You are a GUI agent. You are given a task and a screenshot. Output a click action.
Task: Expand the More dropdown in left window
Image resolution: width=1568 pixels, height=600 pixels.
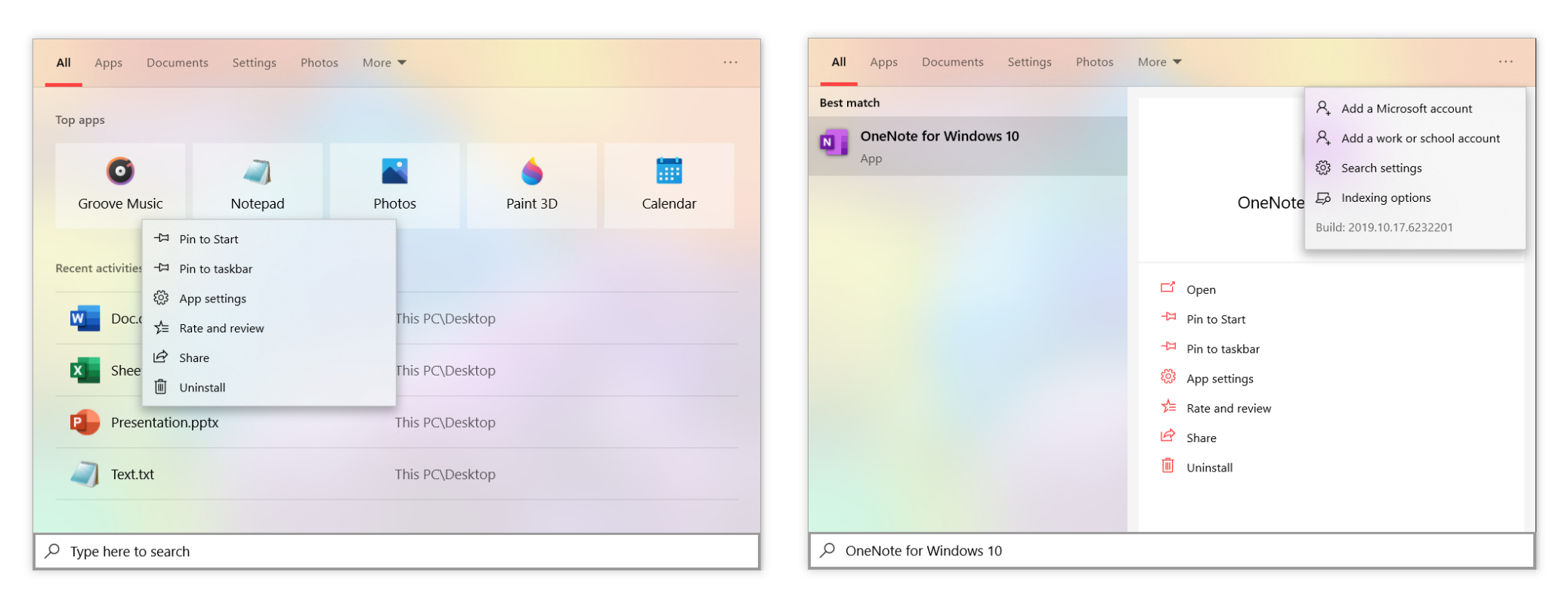click(384, 63)
